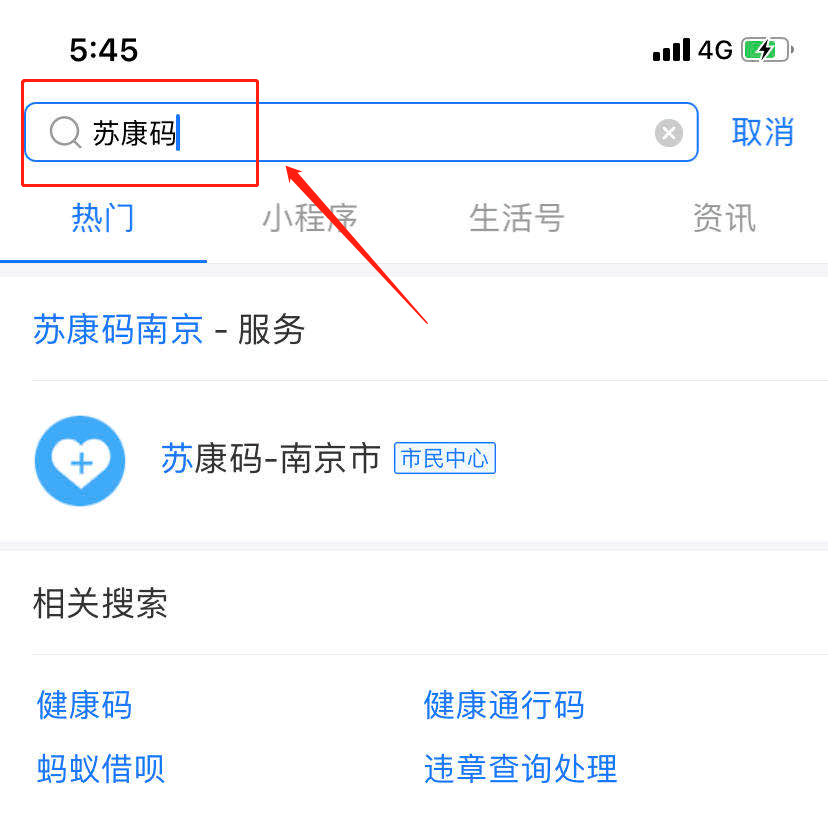The image size is (828, 817).
Task: Clear search text with the X icon
Action: click(x=669, y=133)
